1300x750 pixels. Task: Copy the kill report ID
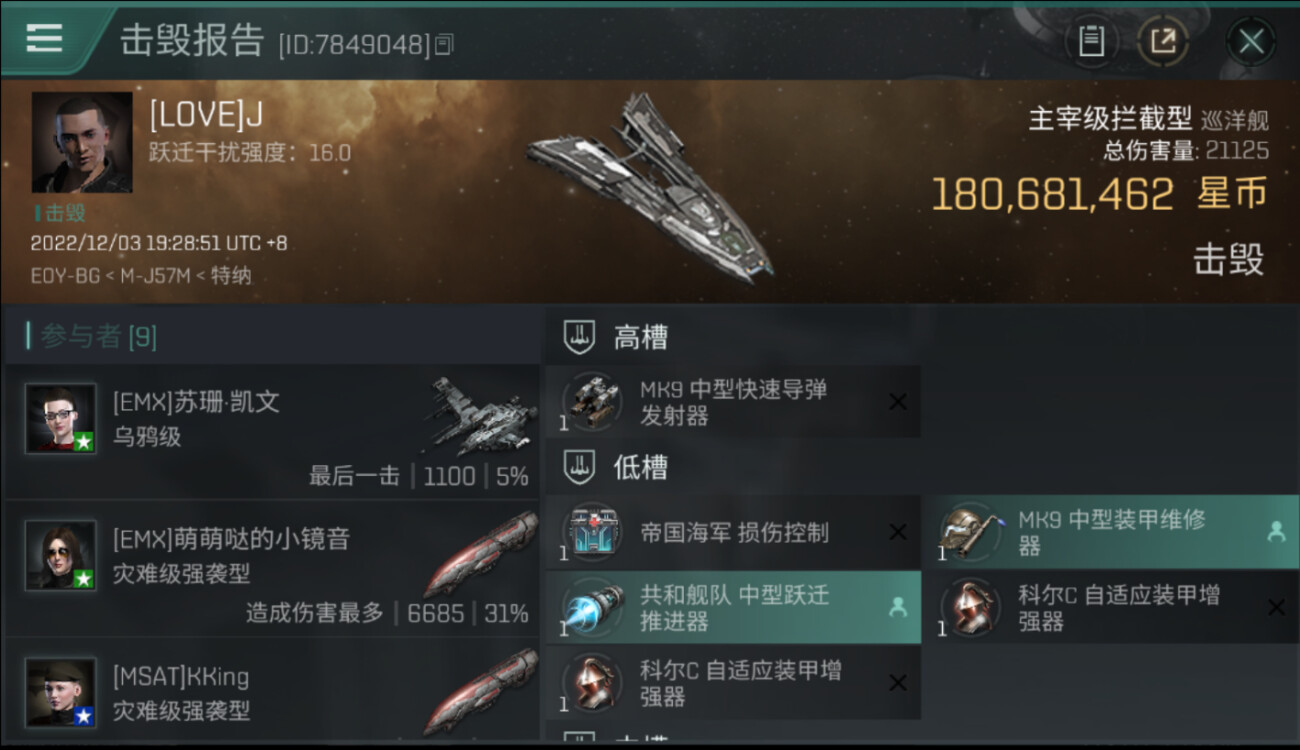(445, 44)
